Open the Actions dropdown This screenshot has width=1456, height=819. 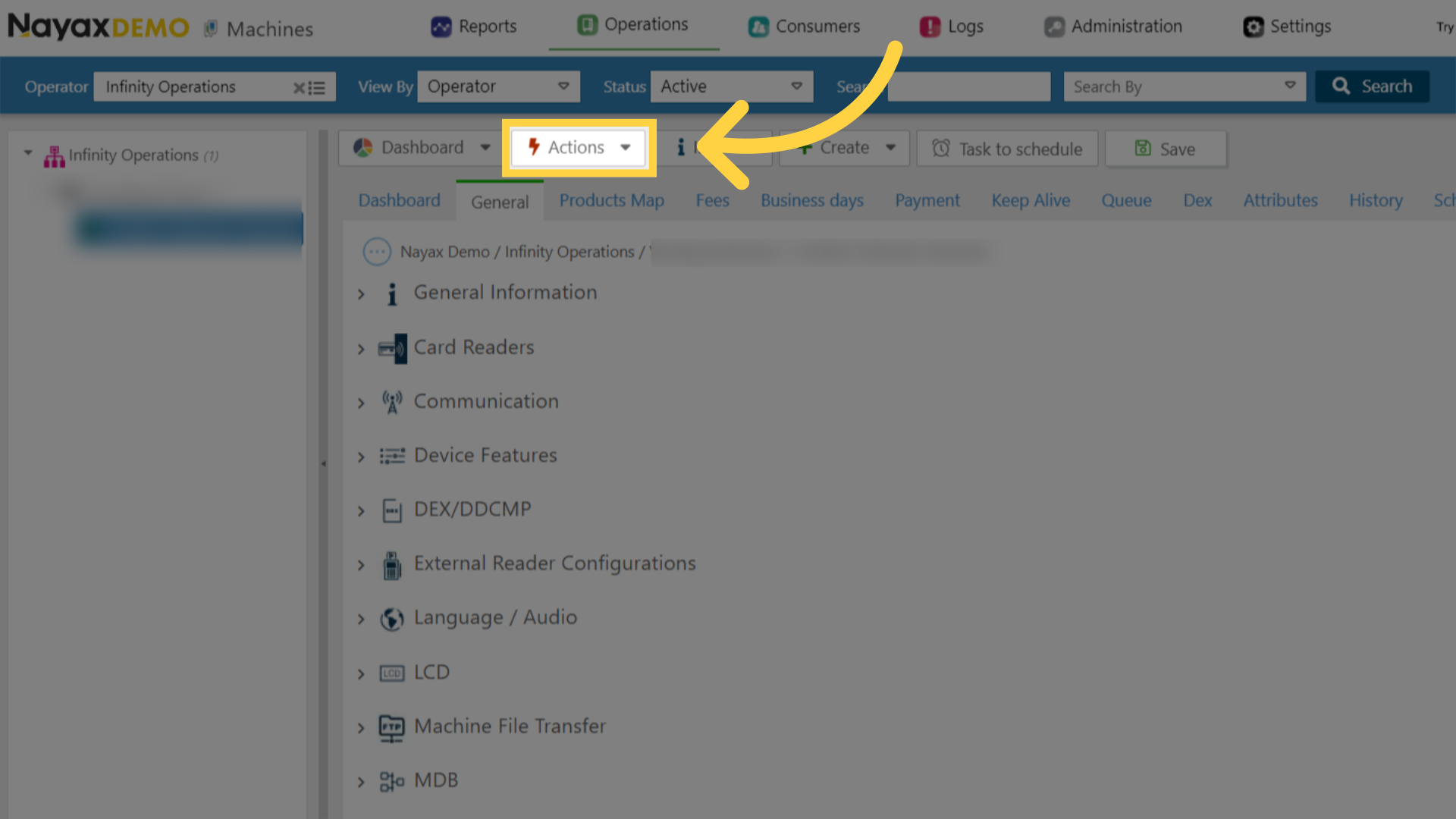[579, 147]
